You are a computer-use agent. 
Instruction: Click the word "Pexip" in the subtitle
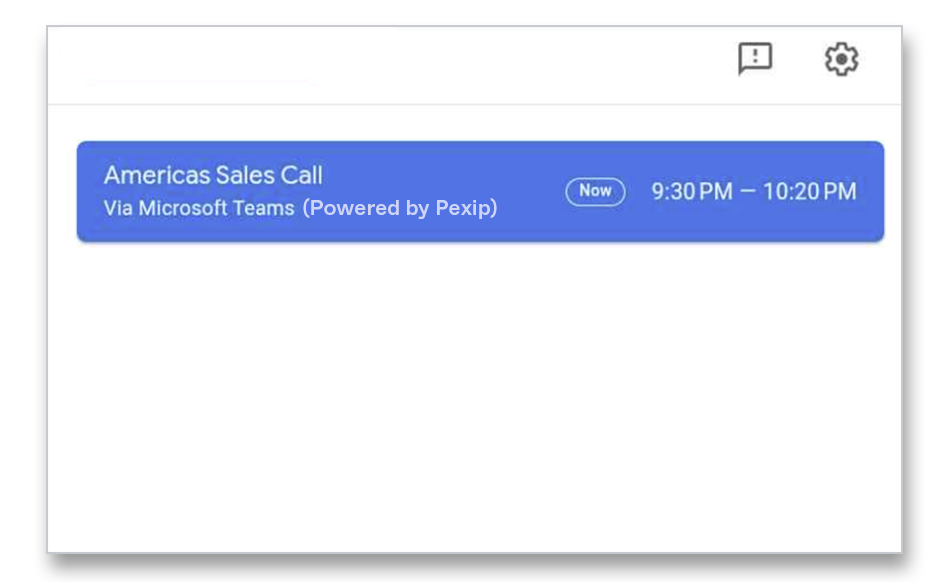click(463, 208)
